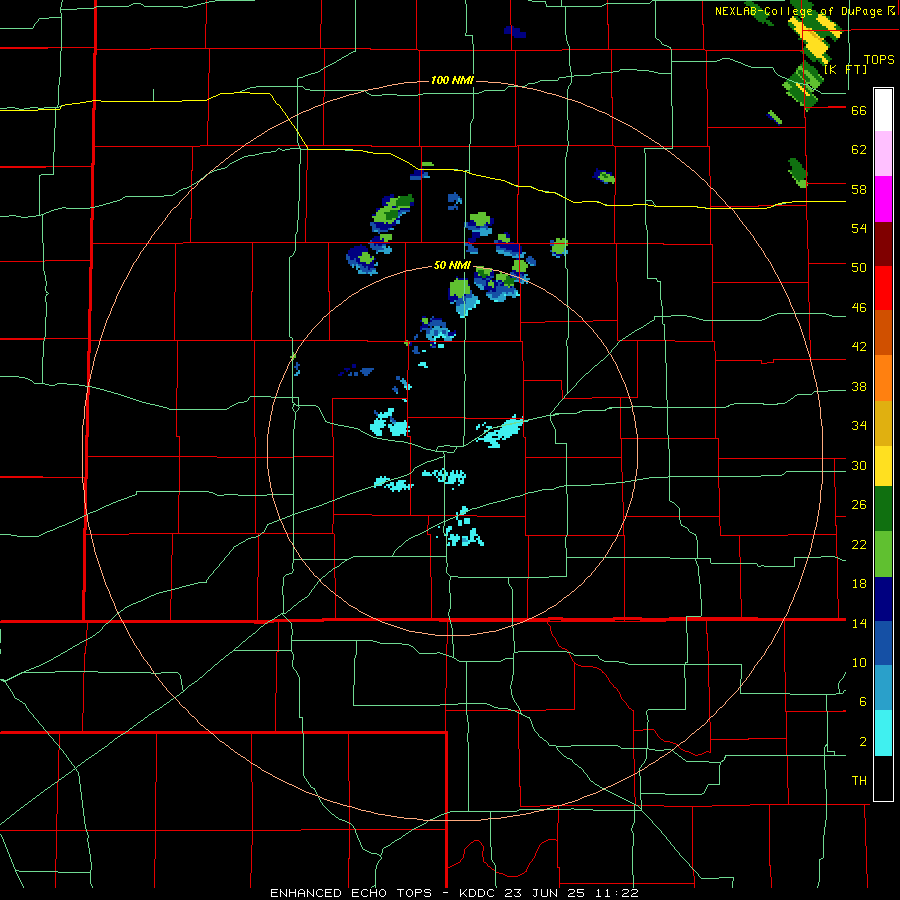Pick the gold mustard legend band

click(883, 423)
